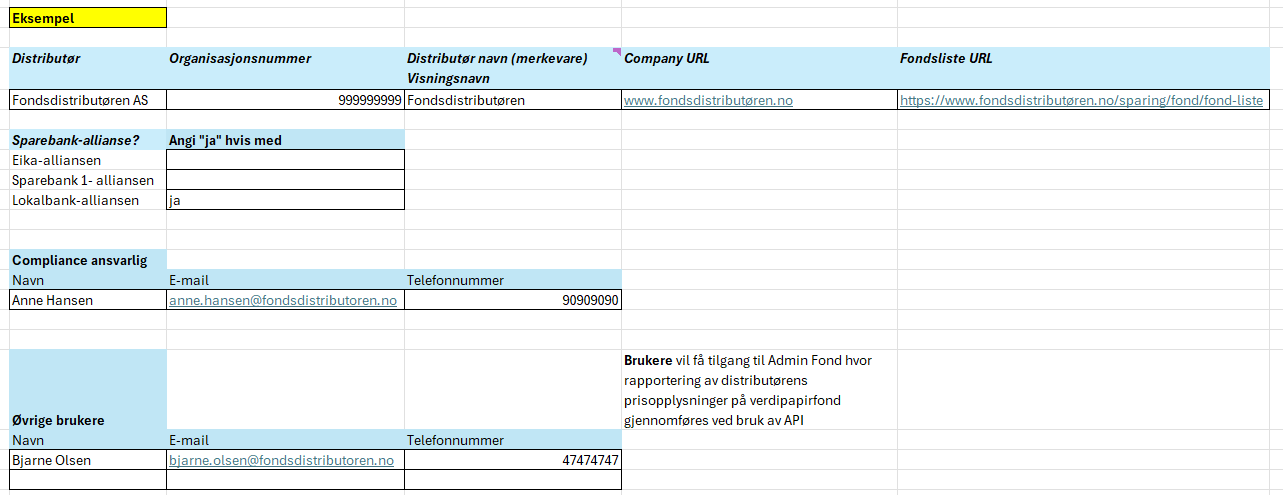Select the Distributør navn (merkevare) header
The width and height of the screenshot is (1283, 495).
pos(513,68)
